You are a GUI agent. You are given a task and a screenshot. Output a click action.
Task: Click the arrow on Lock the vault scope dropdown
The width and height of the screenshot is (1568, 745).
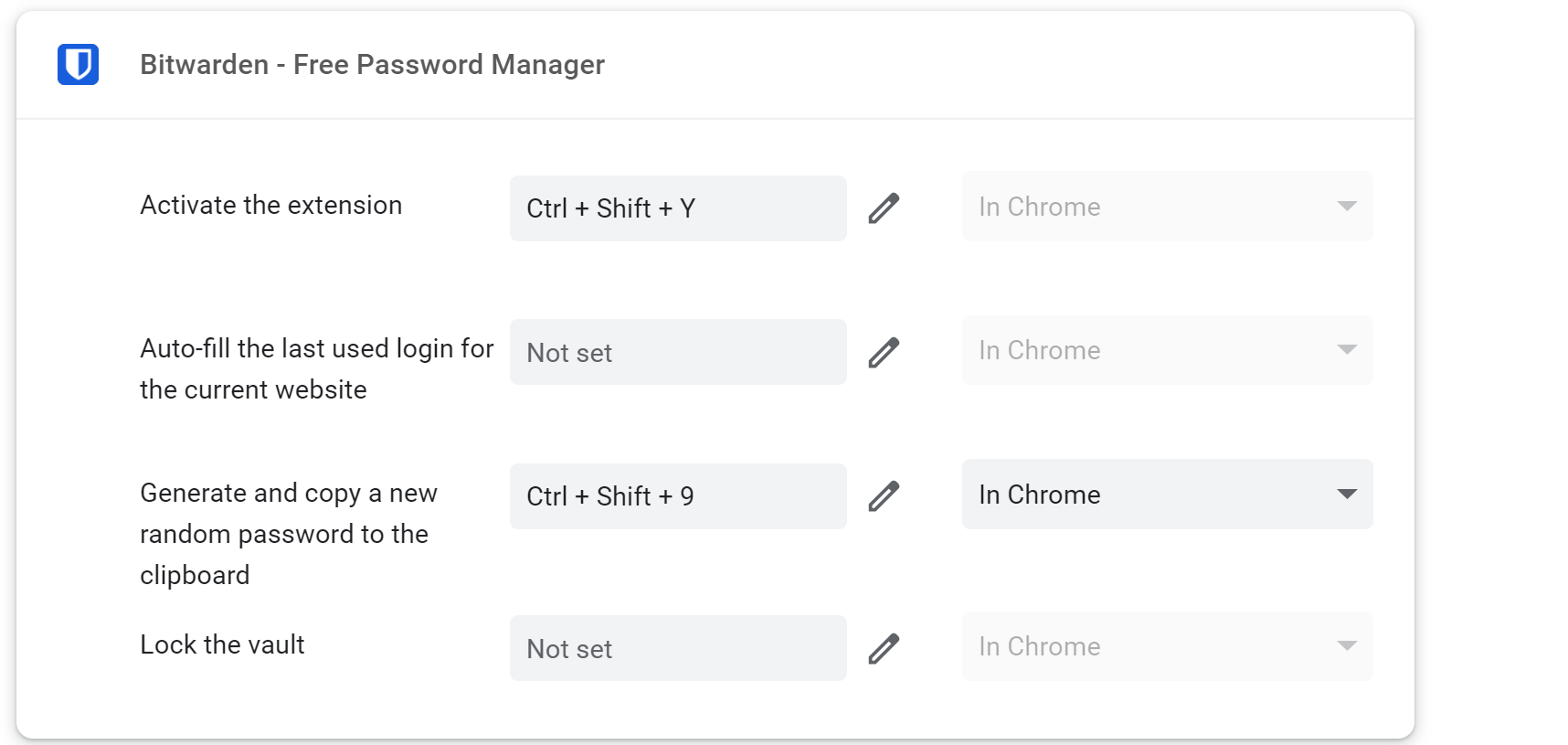tap(1346, 646)
